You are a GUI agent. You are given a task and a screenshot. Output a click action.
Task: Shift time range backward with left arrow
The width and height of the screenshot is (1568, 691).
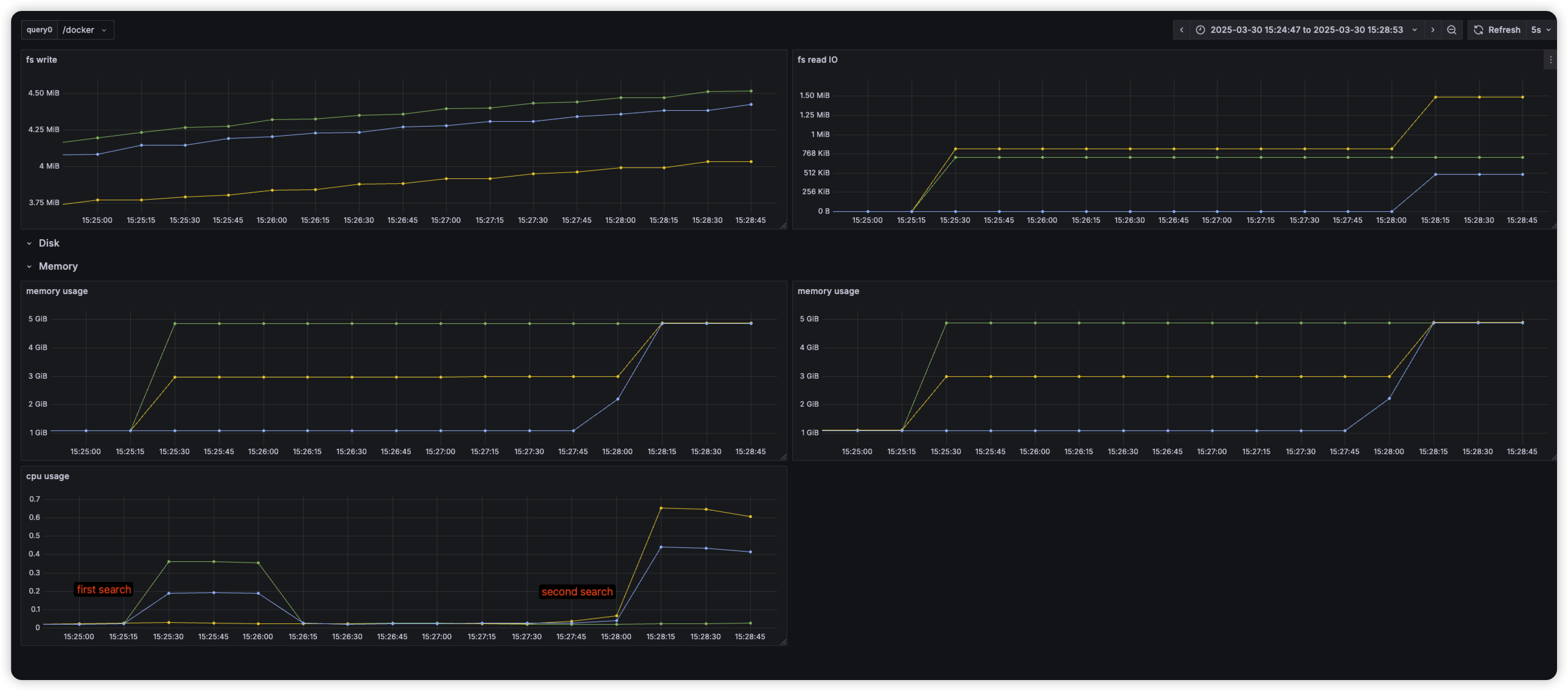(1182, 30)
